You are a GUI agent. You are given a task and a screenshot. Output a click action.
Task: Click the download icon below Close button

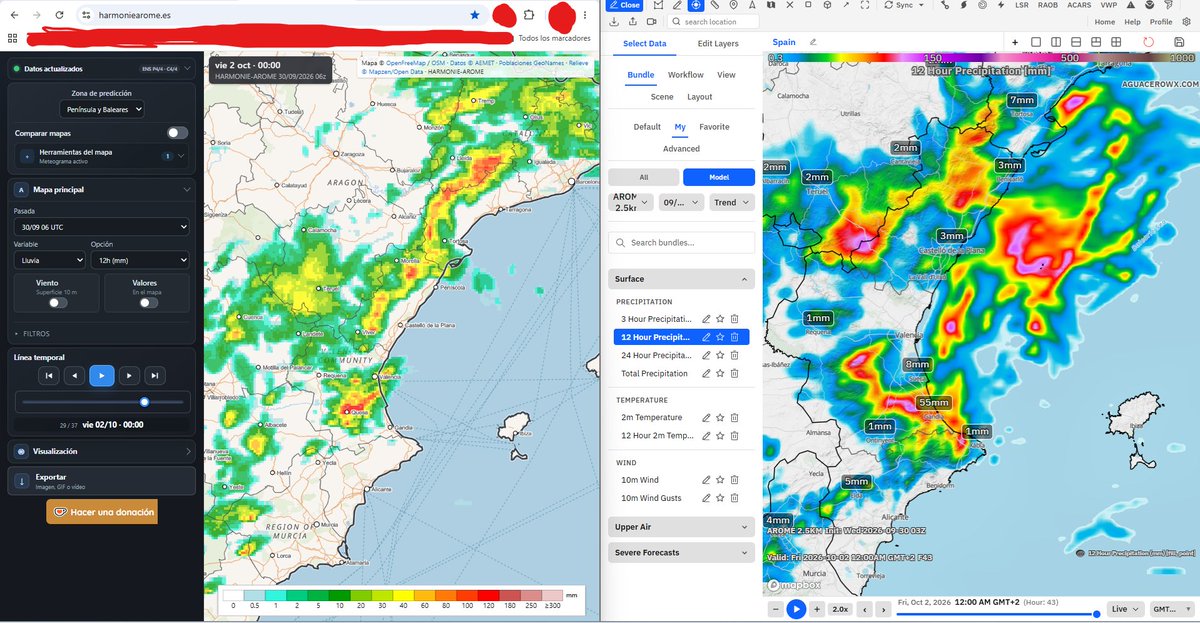point(614,22)
